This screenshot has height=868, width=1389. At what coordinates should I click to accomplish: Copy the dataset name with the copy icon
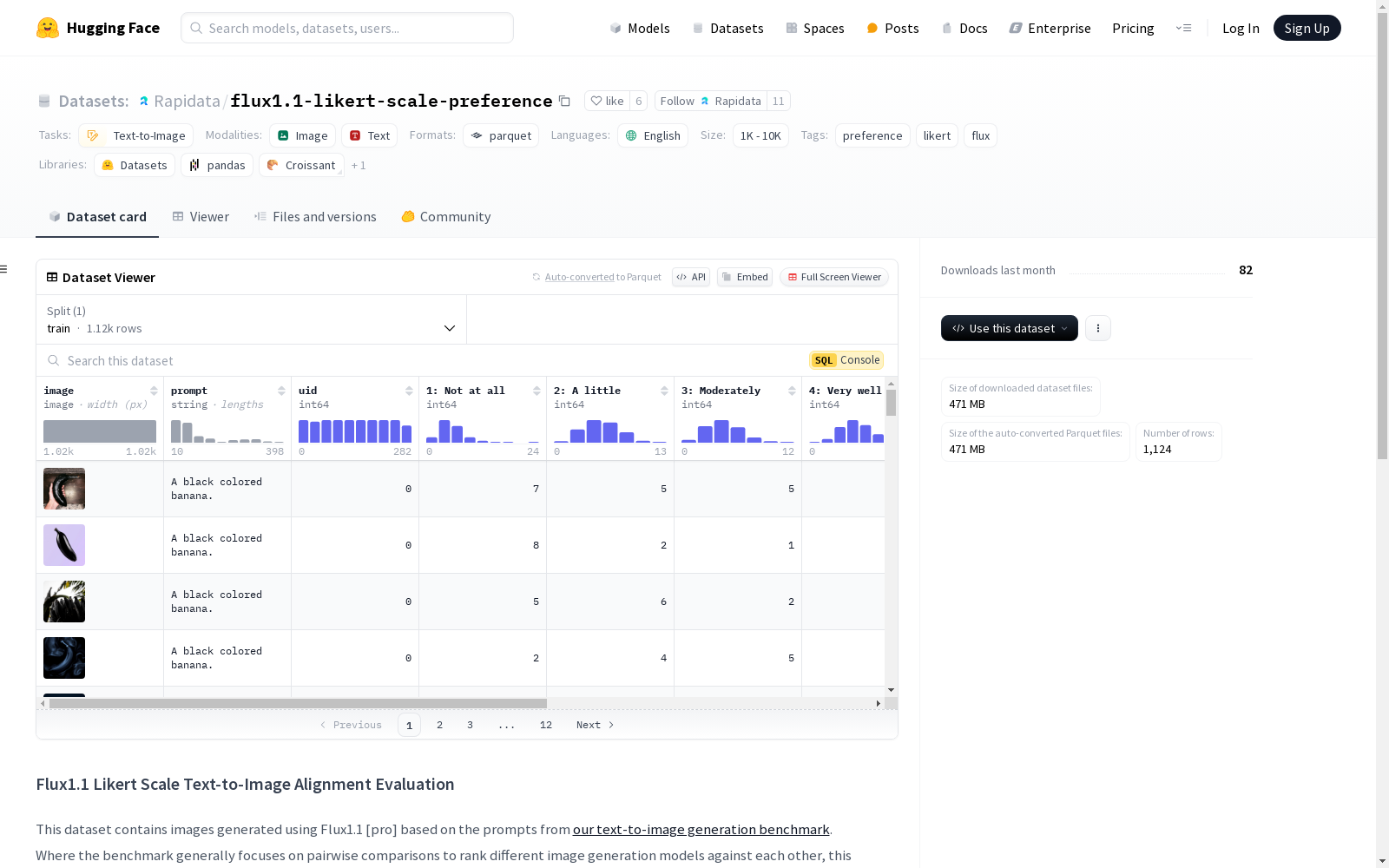564,101
